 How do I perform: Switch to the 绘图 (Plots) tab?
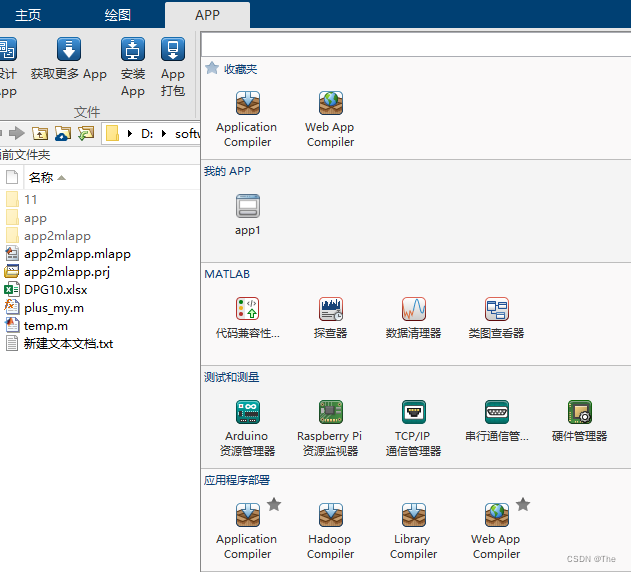coord(118,15)
